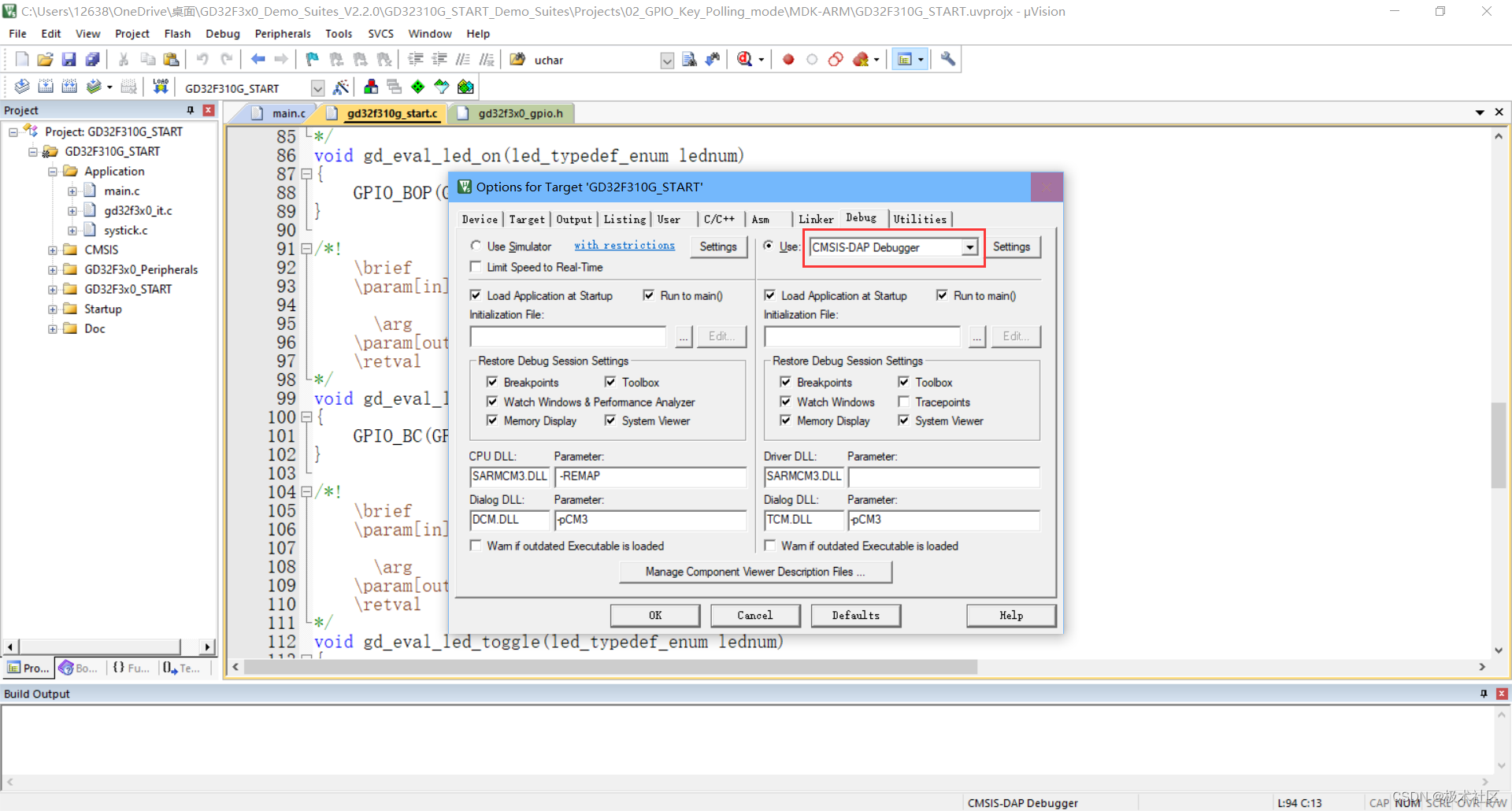Enable hardware-side Warn if outdated Executable

click(770, 546)
